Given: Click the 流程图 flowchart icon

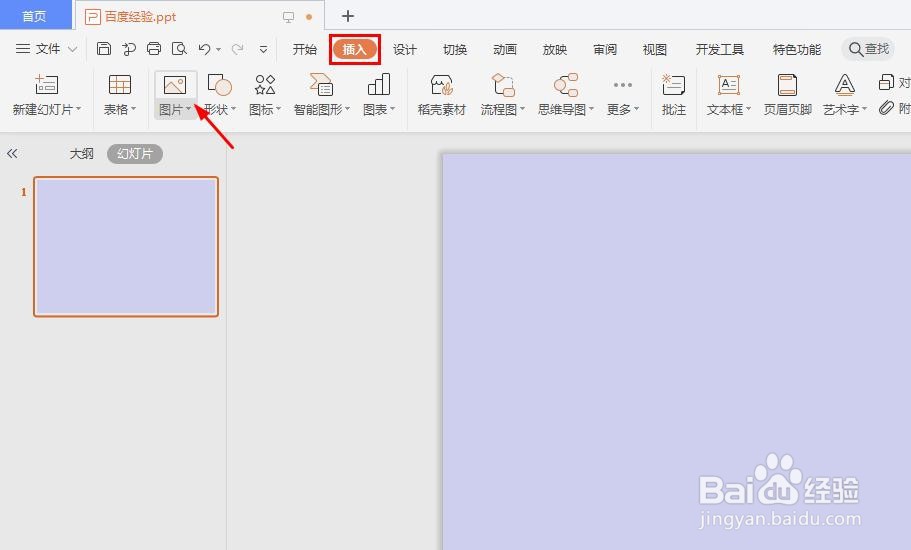Looking at the screenshot, I should click(503, 85).
